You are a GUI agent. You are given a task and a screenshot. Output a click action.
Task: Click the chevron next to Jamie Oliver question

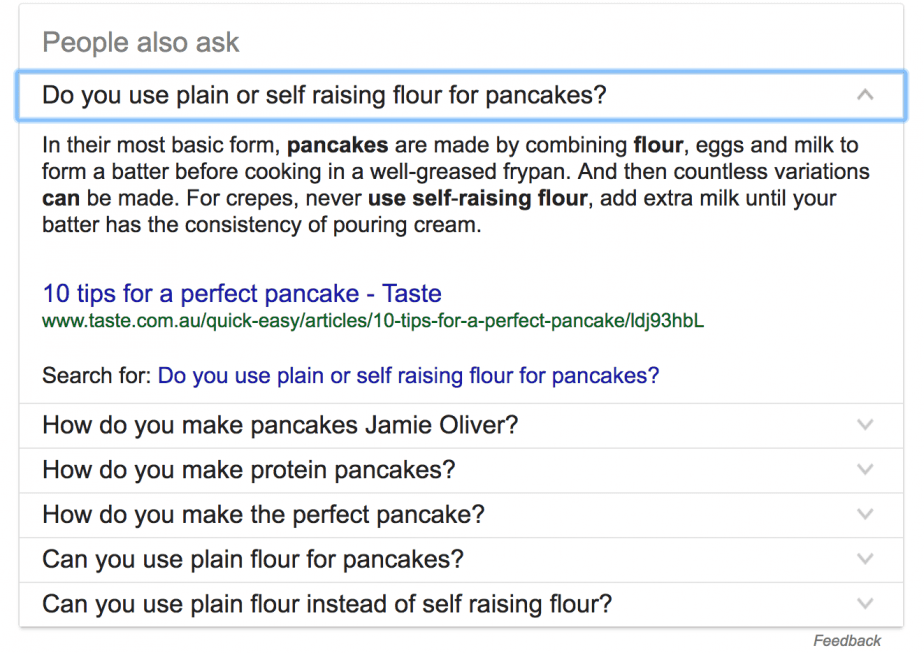point(864,425)
